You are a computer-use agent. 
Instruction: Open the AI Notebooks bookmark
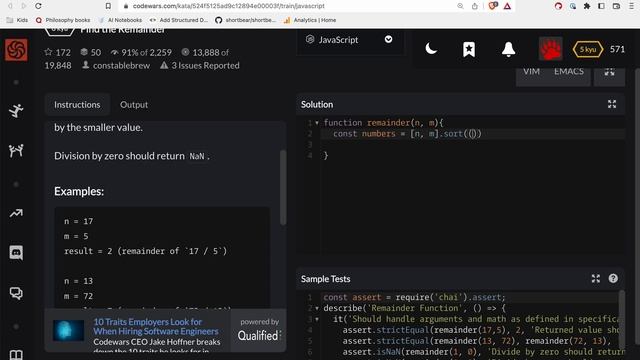tap(120, 20)
